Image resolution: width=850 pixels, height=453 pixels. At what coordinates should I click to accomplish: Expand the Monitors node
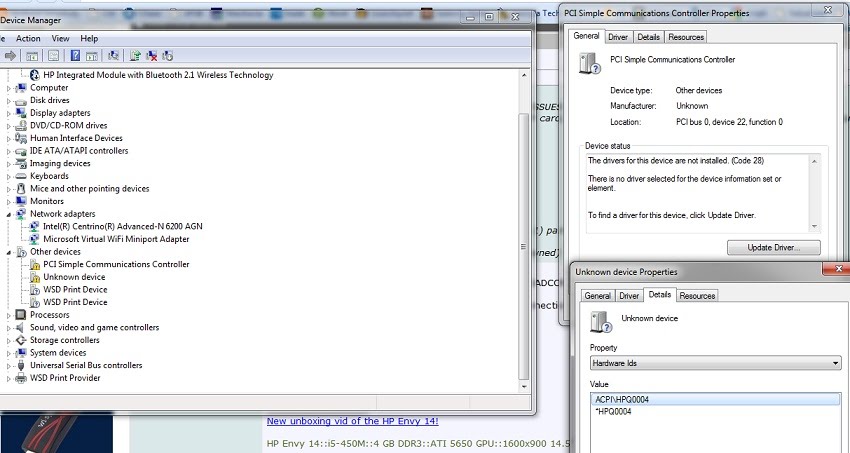[x=9, y=201]
